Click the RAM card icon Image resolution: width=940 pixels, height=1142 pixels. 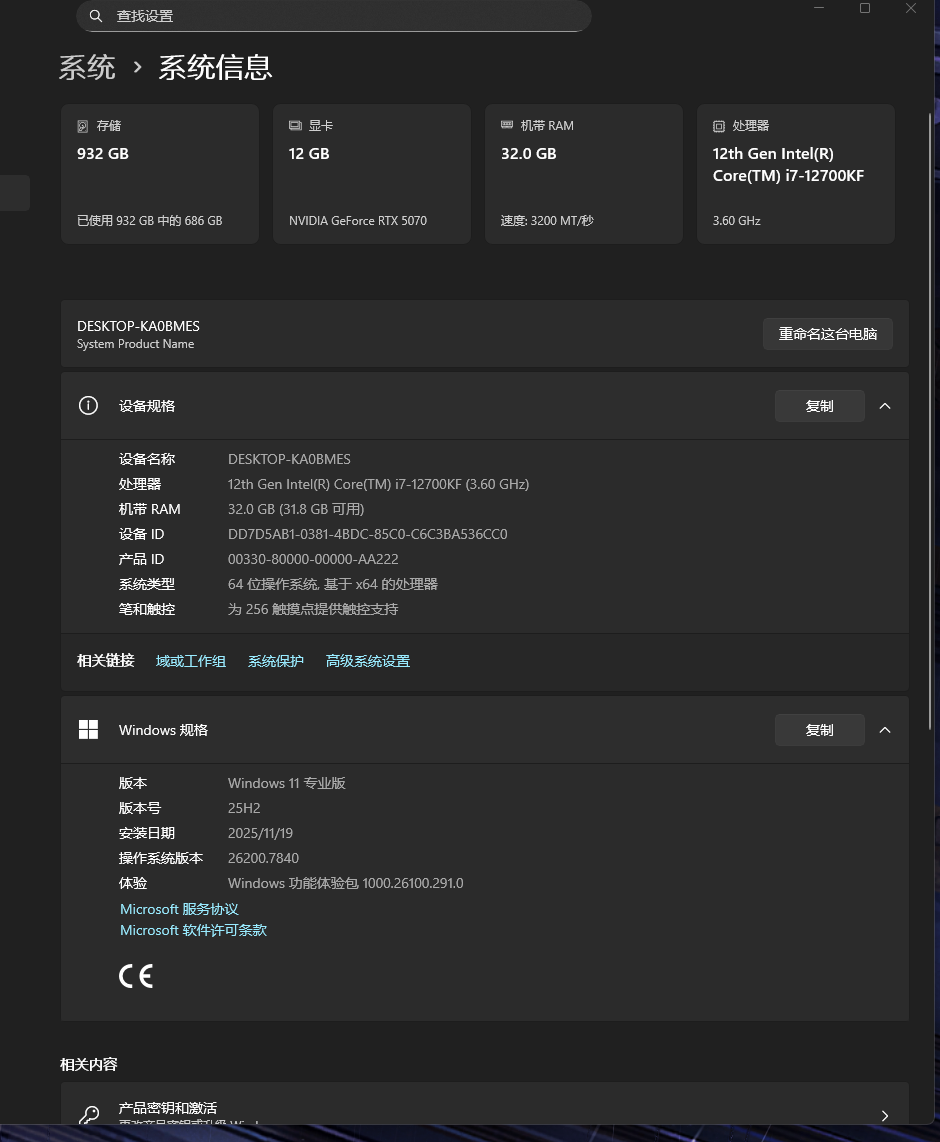tap(507, 126)
